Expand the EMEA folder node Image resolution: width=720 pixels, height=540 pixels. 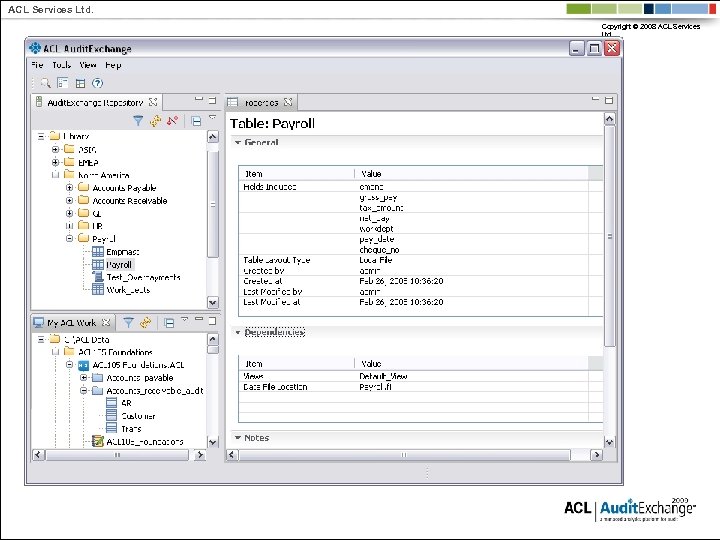point(55,162)
